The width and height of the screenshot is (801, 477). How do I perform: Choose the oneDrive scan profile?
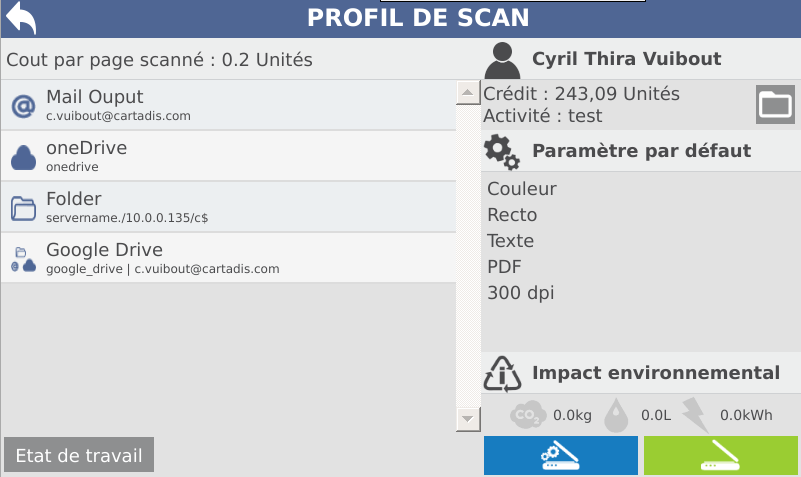(228, 156)
